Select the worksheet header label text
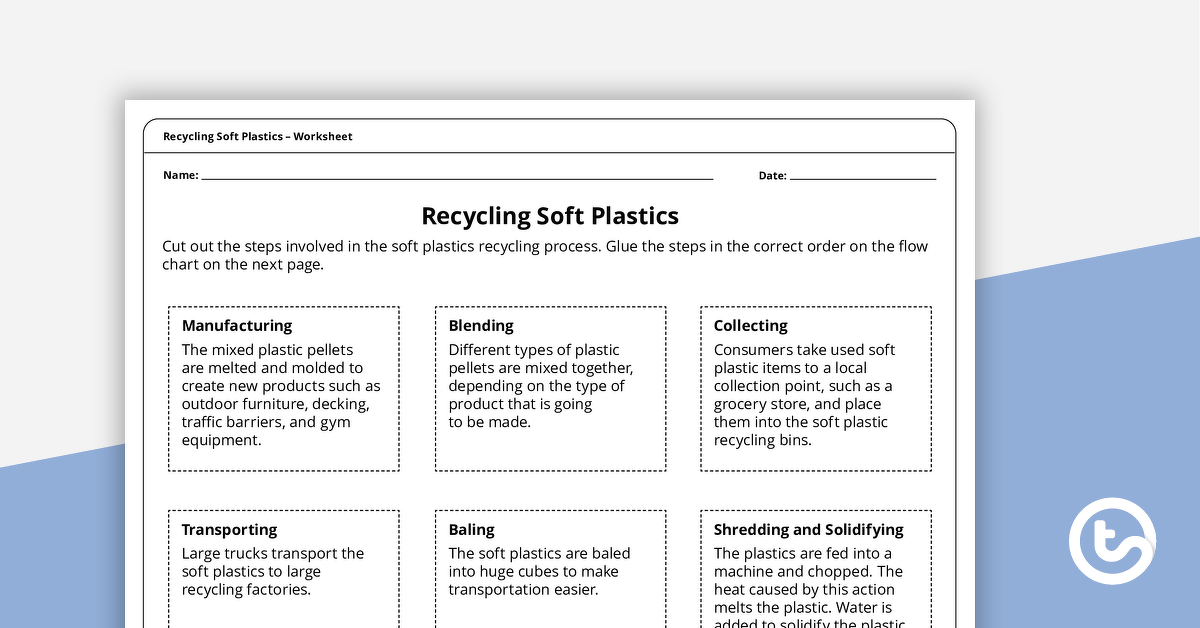Screen dimensions: 1200x628 [x=258, y=137]
